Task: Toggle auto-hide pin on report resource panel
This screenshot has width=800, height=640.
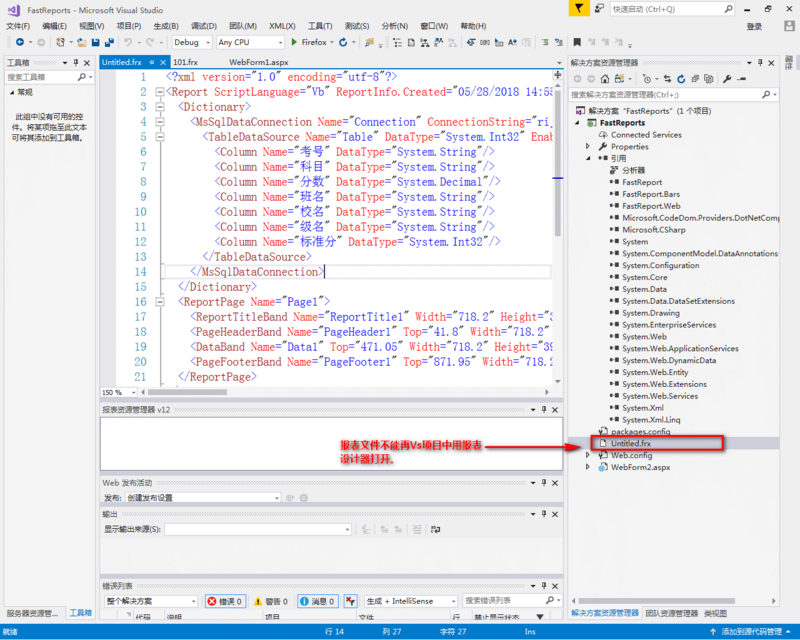Action: [x=544, y=409]
